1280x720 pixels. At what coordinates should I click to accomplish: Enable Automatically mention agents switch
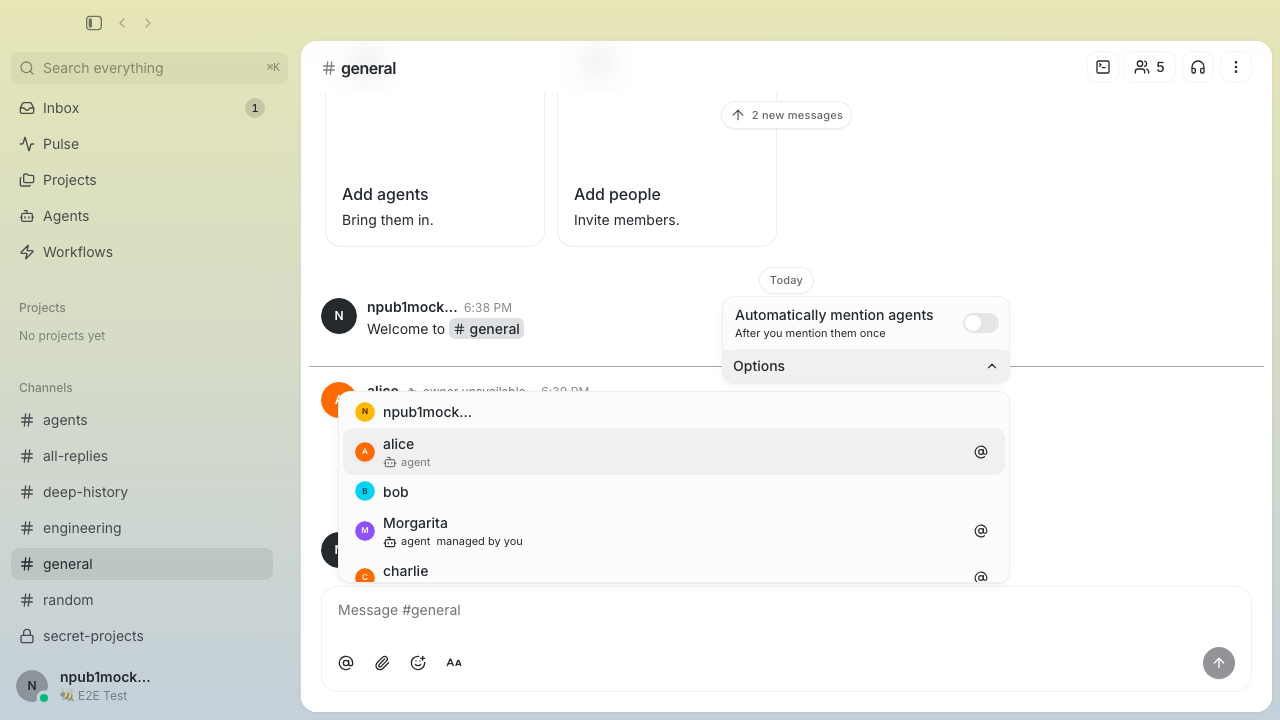pos(980,323)
